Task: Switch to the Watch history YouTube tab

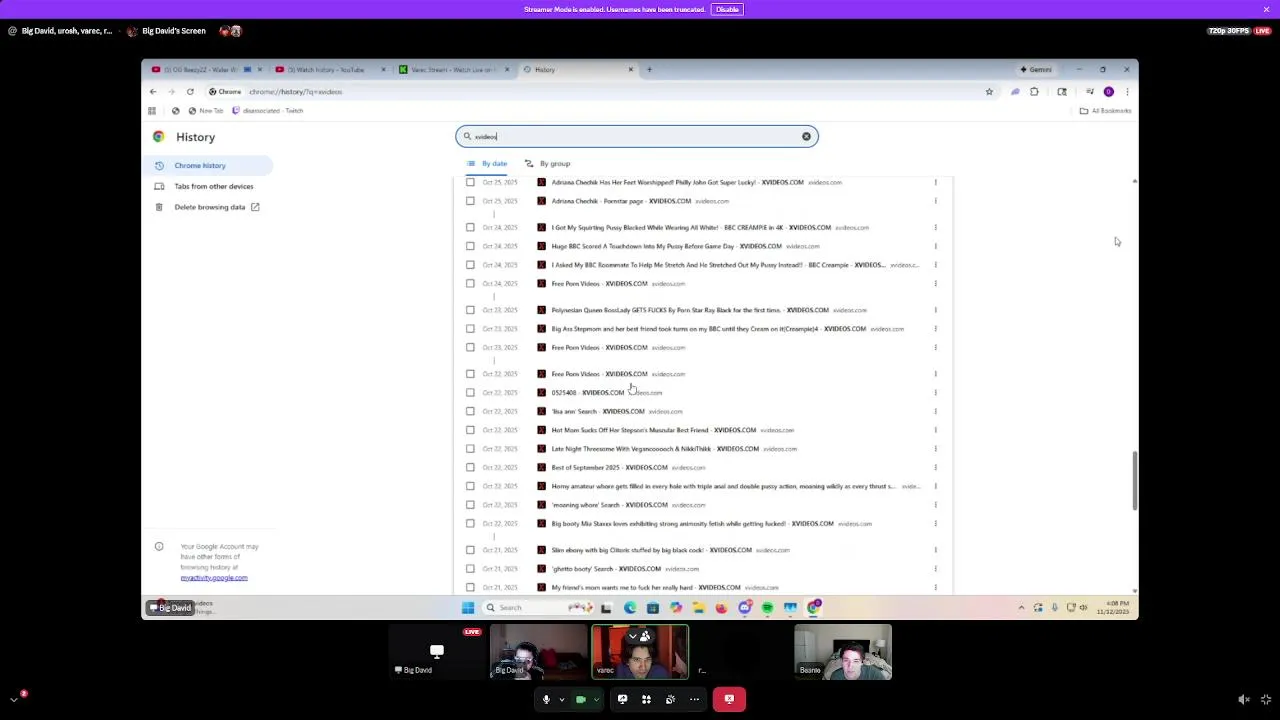Action: tap(331, 70)
